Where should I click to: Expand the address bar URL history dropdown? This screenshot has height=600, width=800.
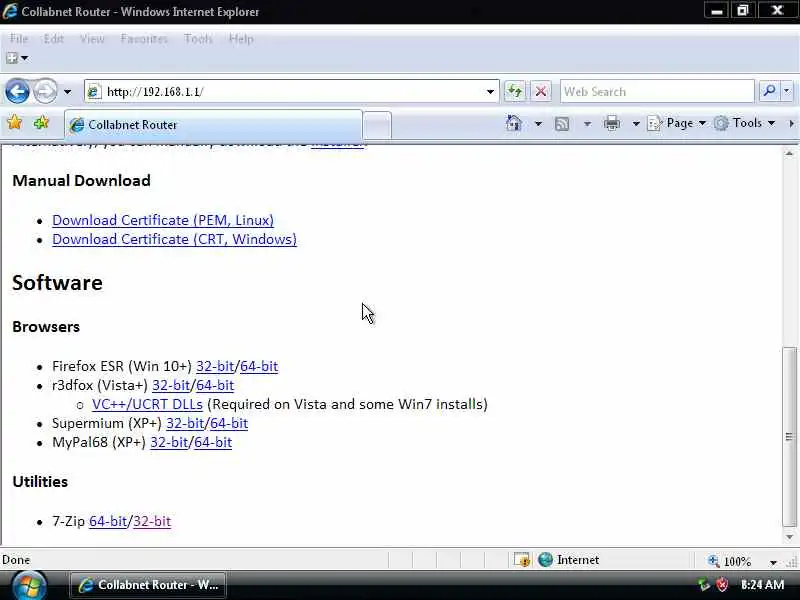point(490,92)
